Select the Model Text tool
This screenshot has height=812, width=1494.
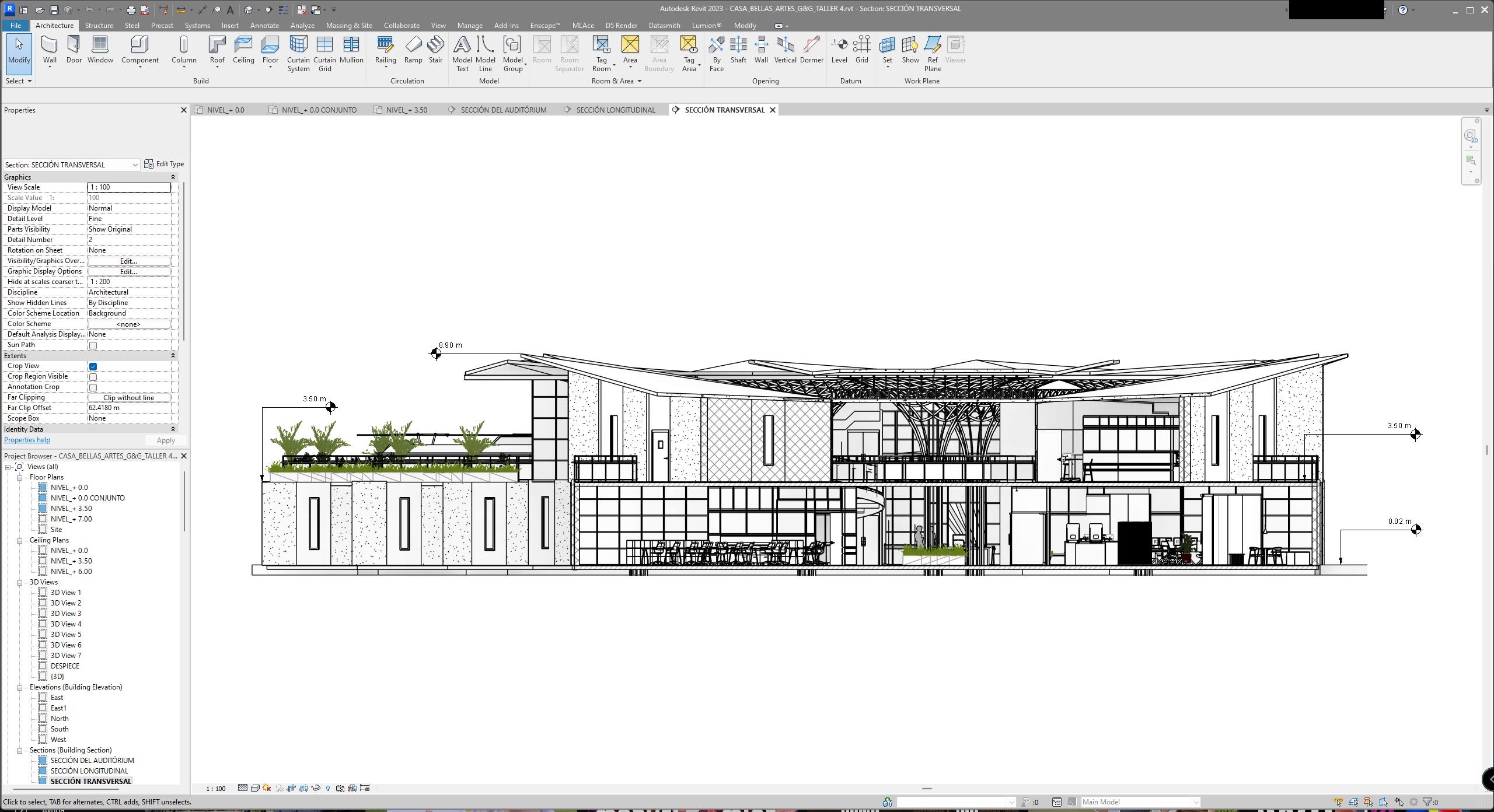(462, 54)
